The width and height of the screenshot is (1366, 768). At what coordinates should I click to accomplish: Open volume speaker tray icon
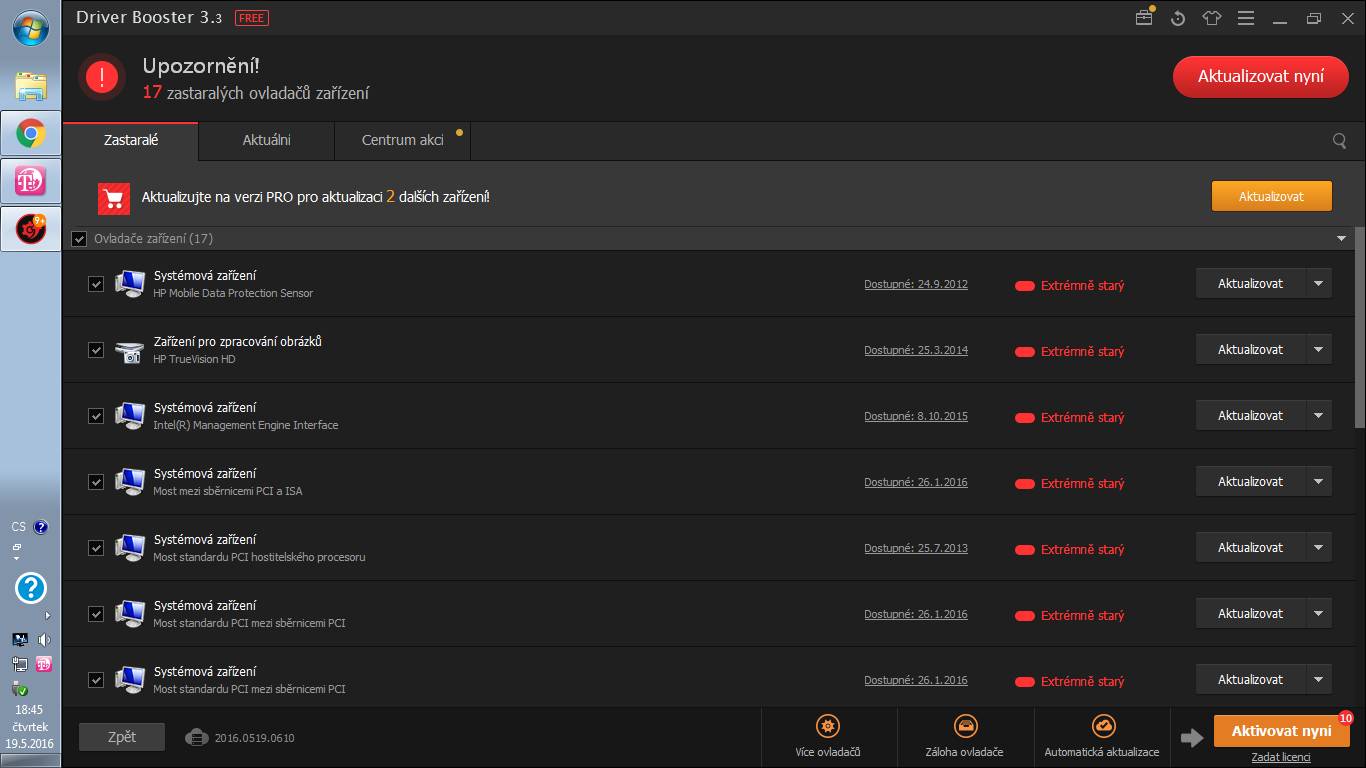44,639
